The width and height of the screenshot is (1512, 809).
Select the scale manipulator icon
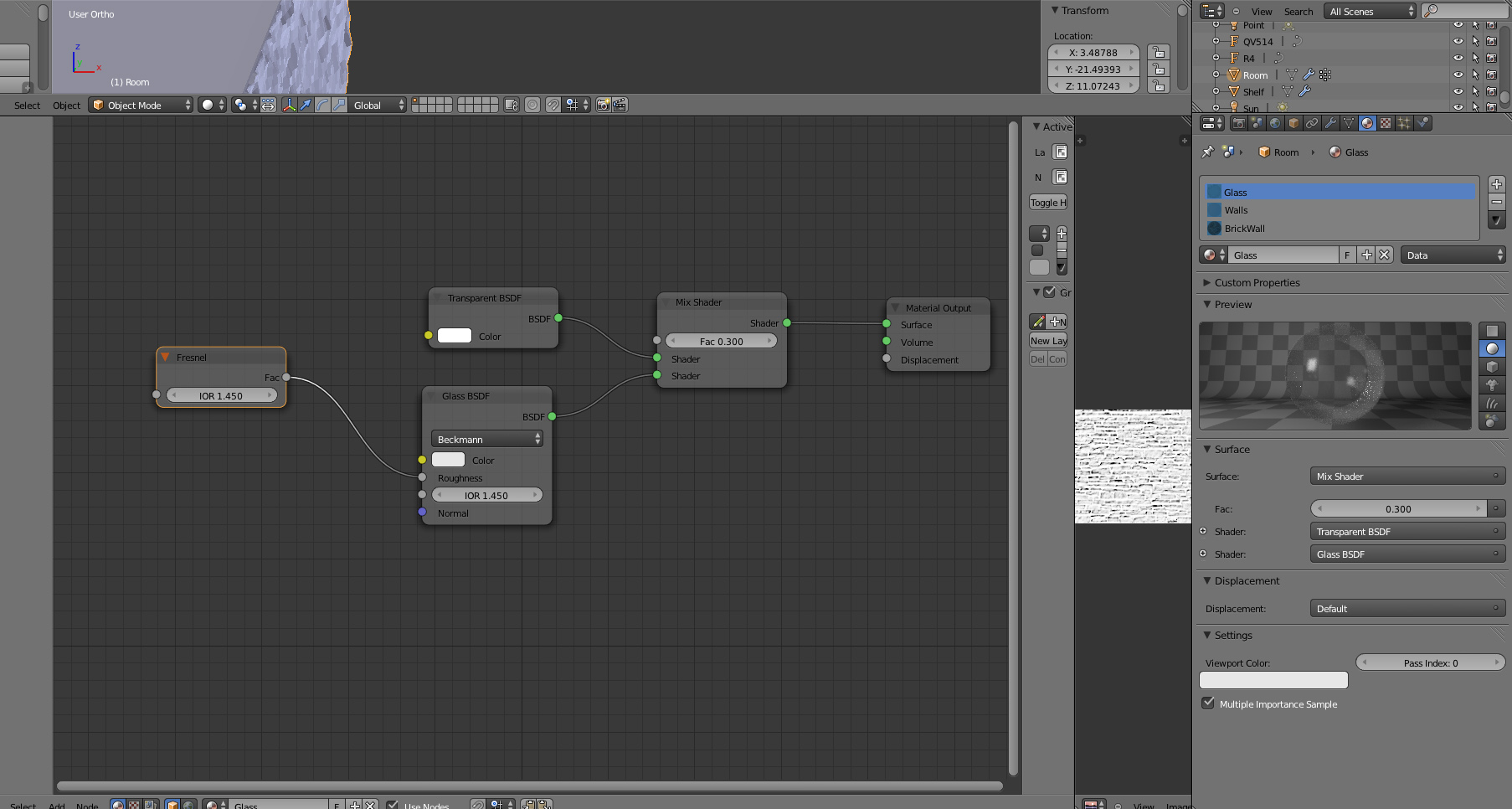(339, 105)
